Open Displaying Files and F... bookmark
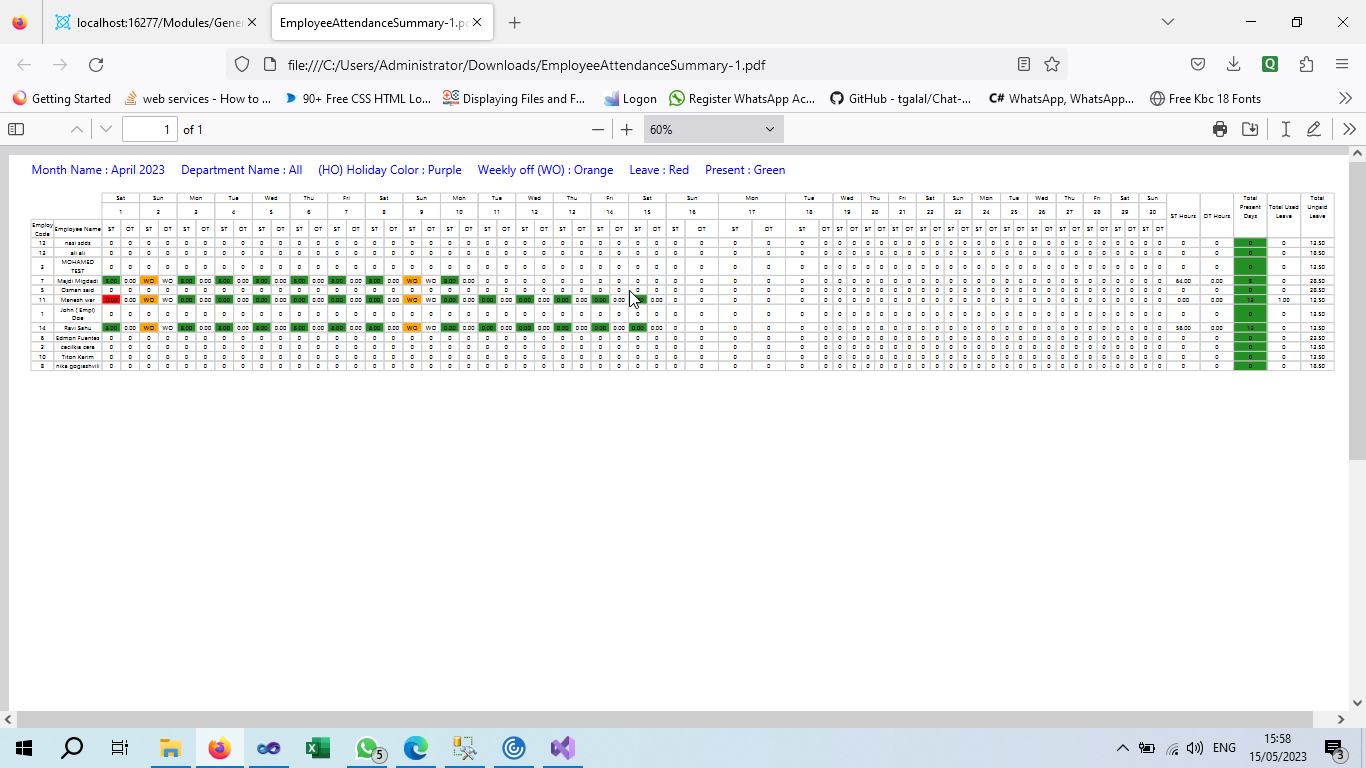The image size is (1366, 768). (x=515, y=99)
